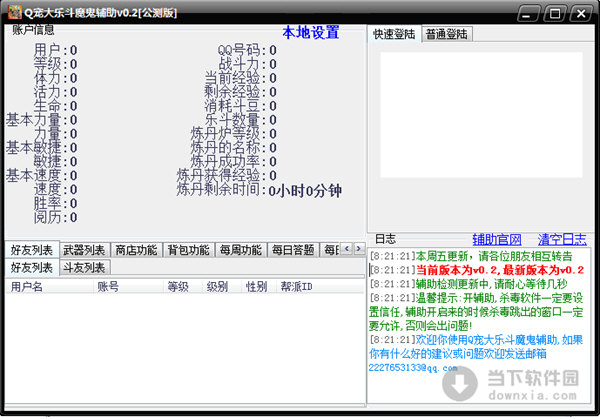Select the 斗友列表 sub-tab
This screenshot has width=600, height=417.
(84, 268)
